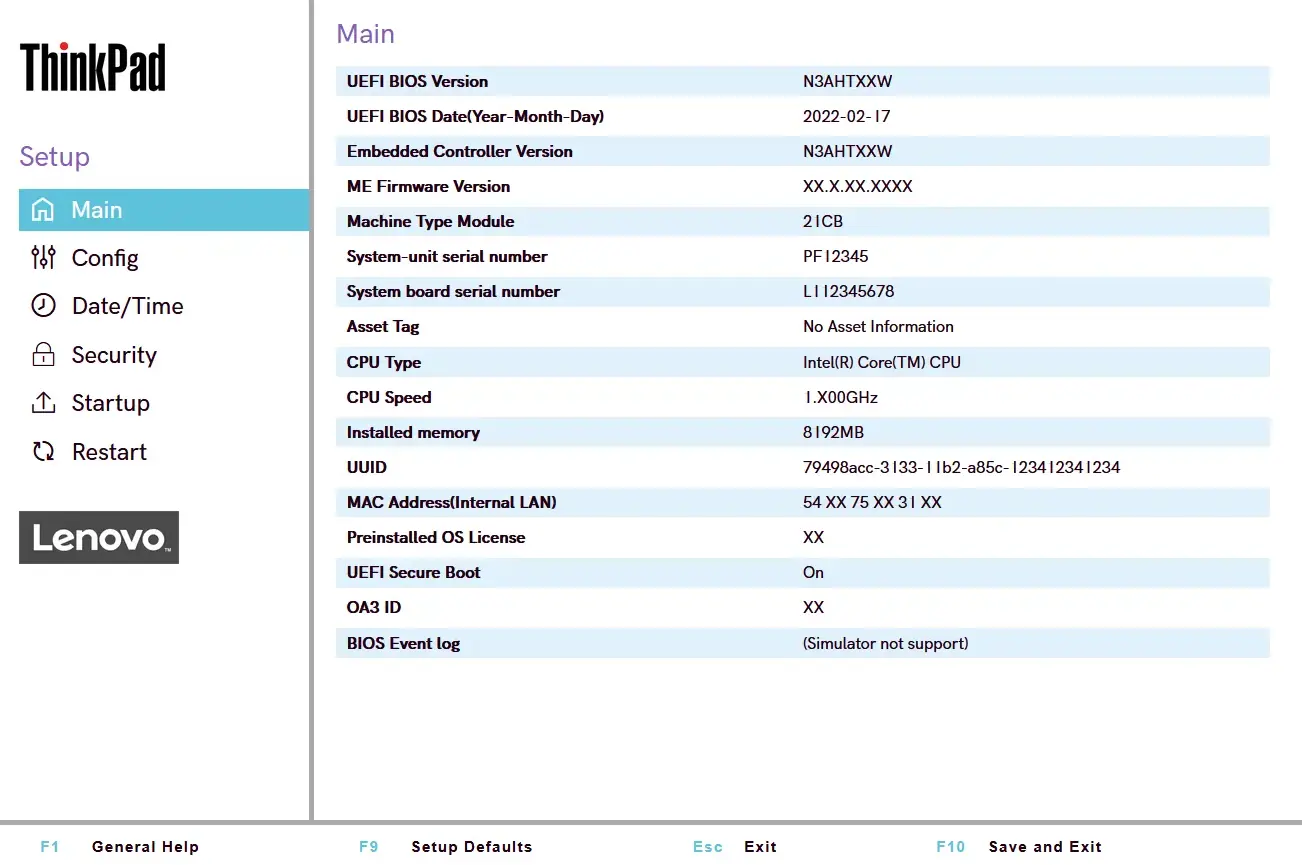Select the Startup boot icon
1302x865 pixels.
coord(44,403)
